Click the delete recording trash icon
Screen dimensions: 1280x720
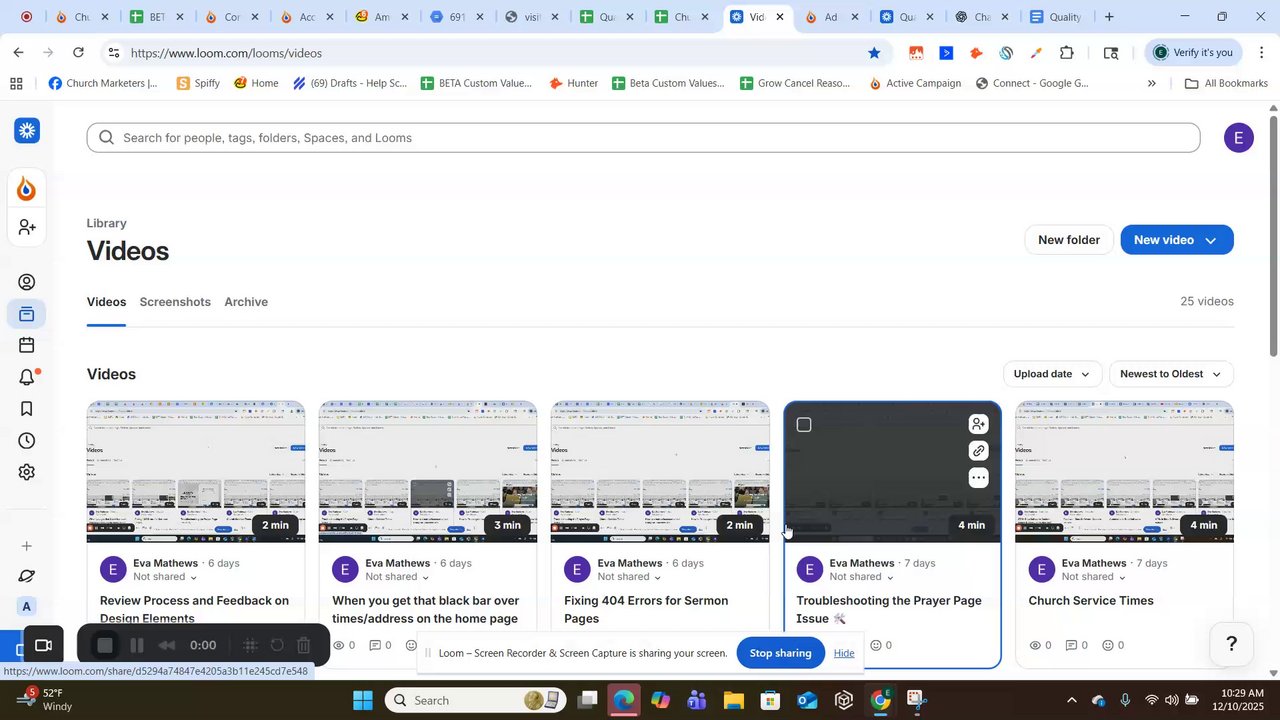point(304,646)
